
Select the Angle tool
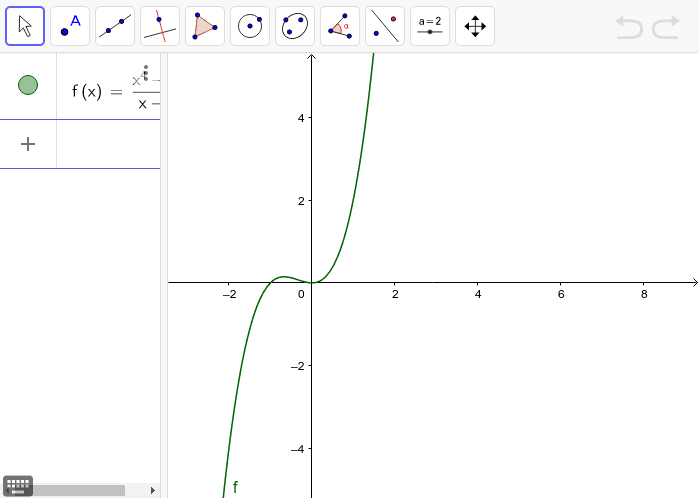pos(340,26)
